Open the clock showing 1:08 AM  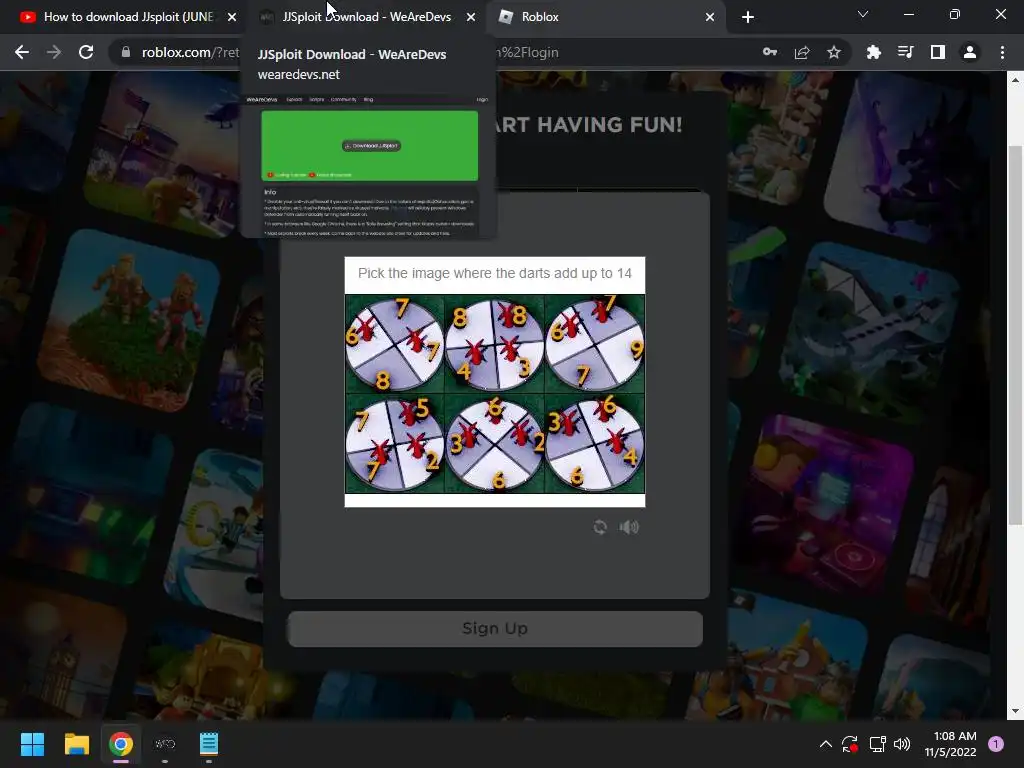950,744
